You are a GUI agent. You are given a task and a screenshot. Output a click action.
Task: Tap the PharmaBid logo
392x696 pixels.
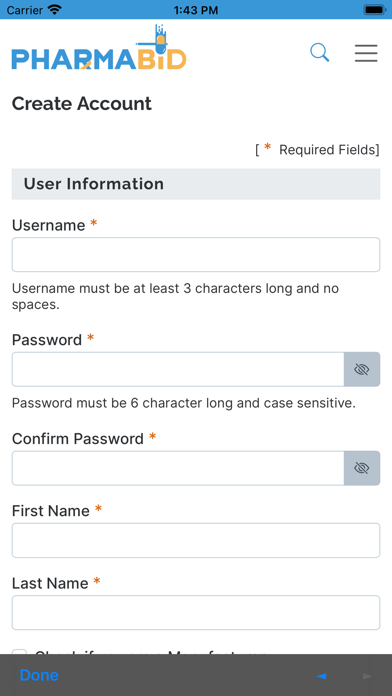pos(99,47)
